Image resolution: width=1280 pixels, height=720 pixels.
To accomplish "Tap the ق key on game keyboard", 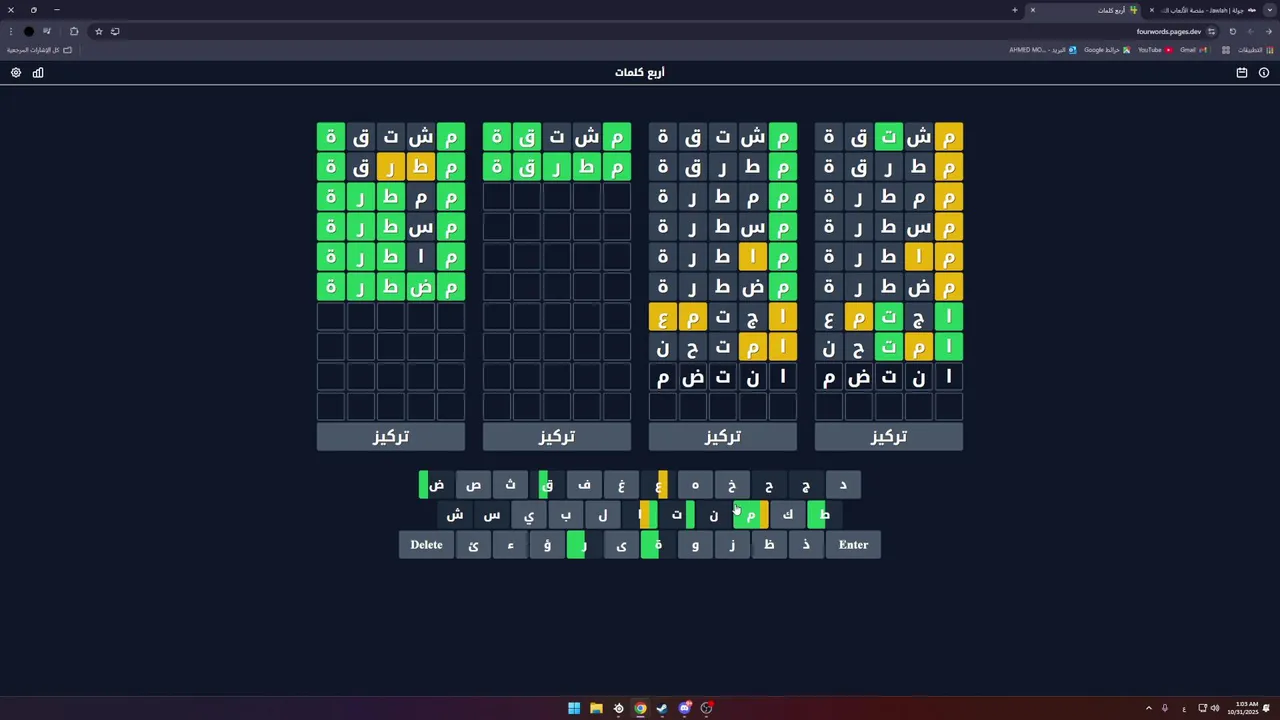I will pyautogui.click(x=547, y=485).
